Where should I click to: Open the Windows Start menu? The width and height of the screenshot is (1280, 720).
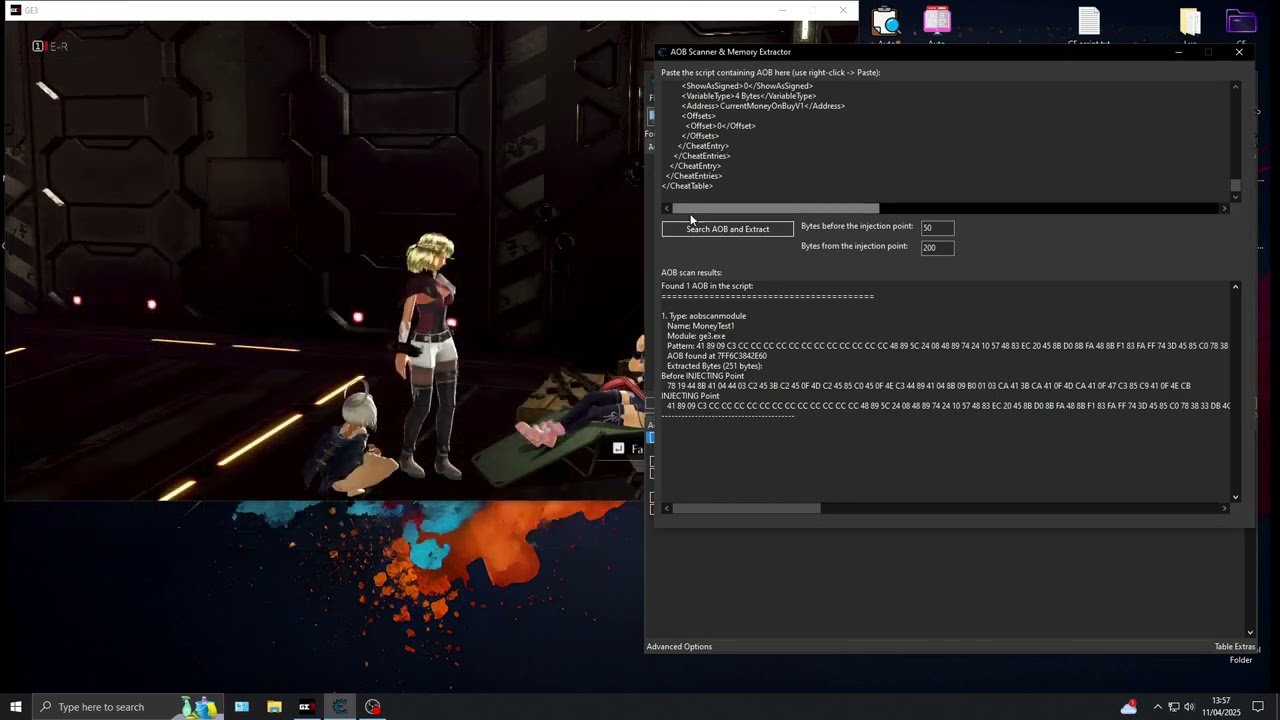tap(16, 707)
